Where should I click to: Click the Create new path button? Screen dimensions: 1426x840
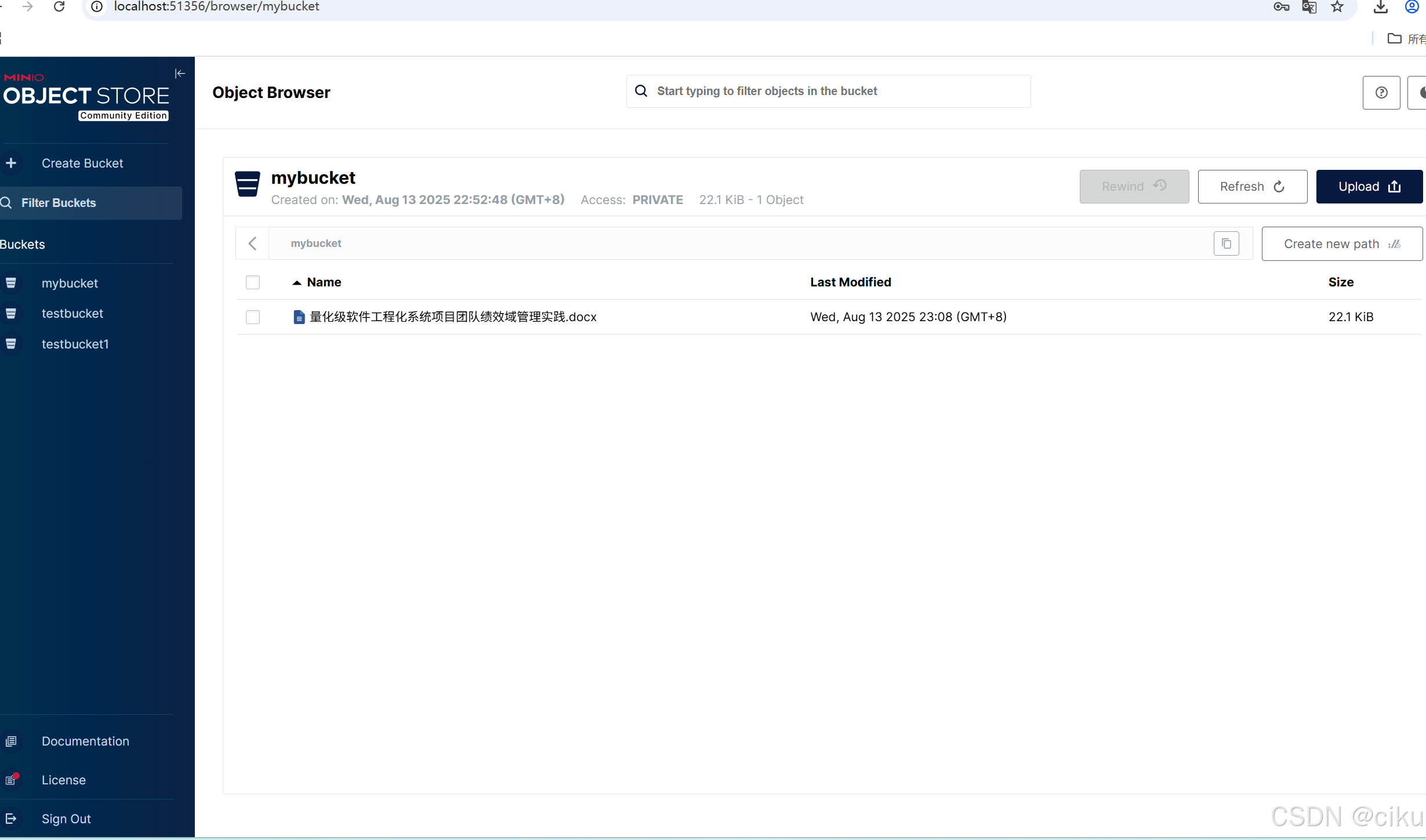coord(1341,244)
